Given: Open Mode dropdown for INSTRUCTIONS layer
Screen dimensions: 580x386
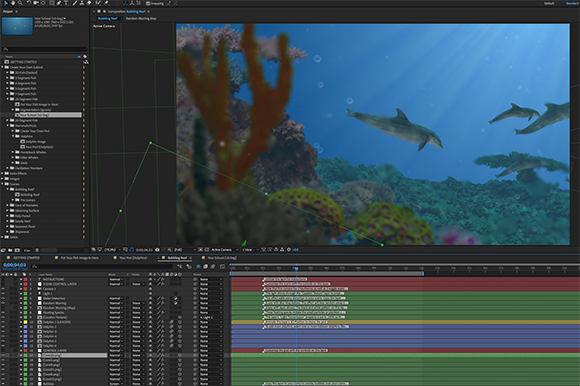Looking at the screenshot, I should (116, 280).
